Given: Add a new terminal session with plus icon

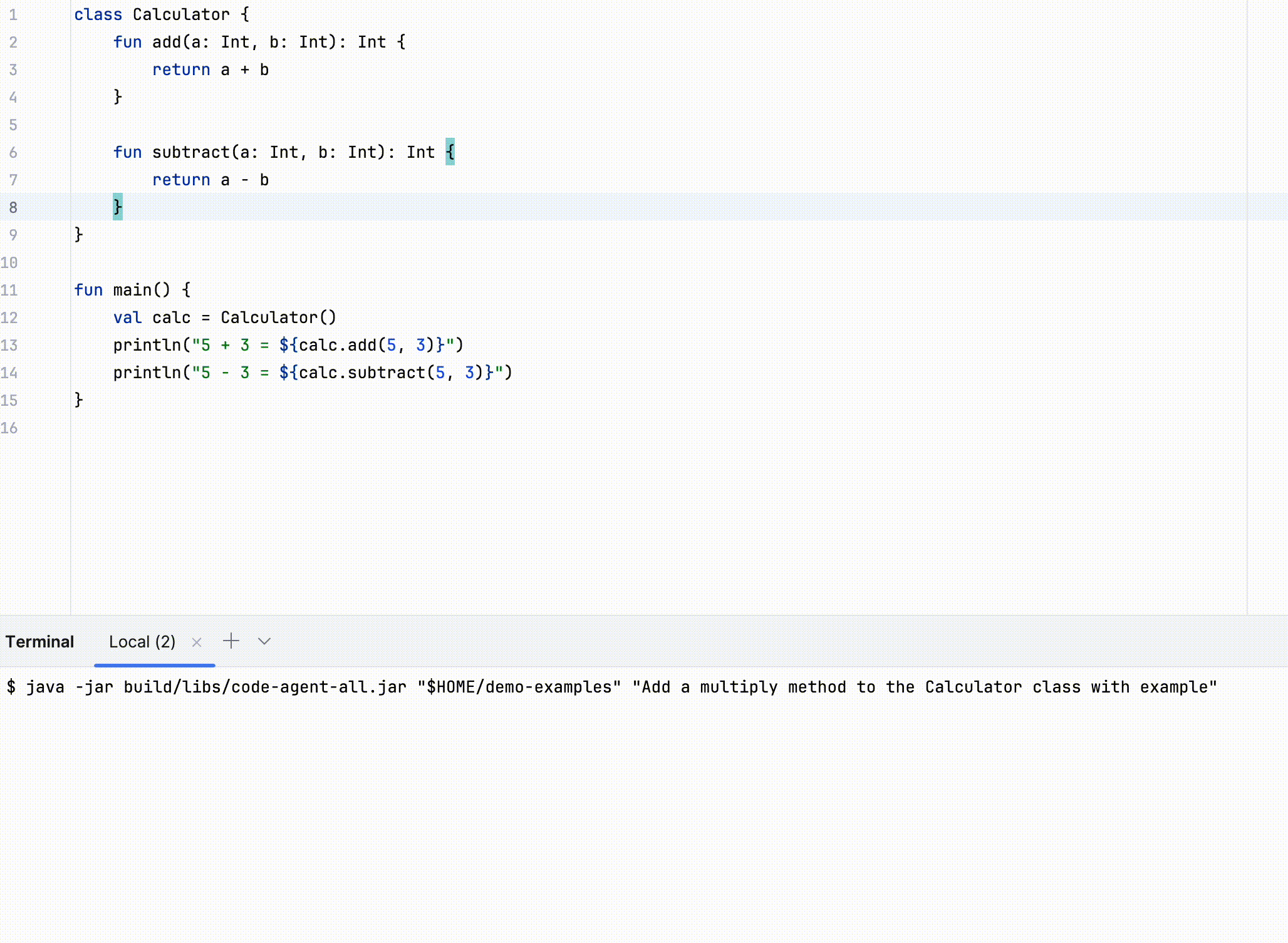Looking at the screenshot, I should point(231,641).
